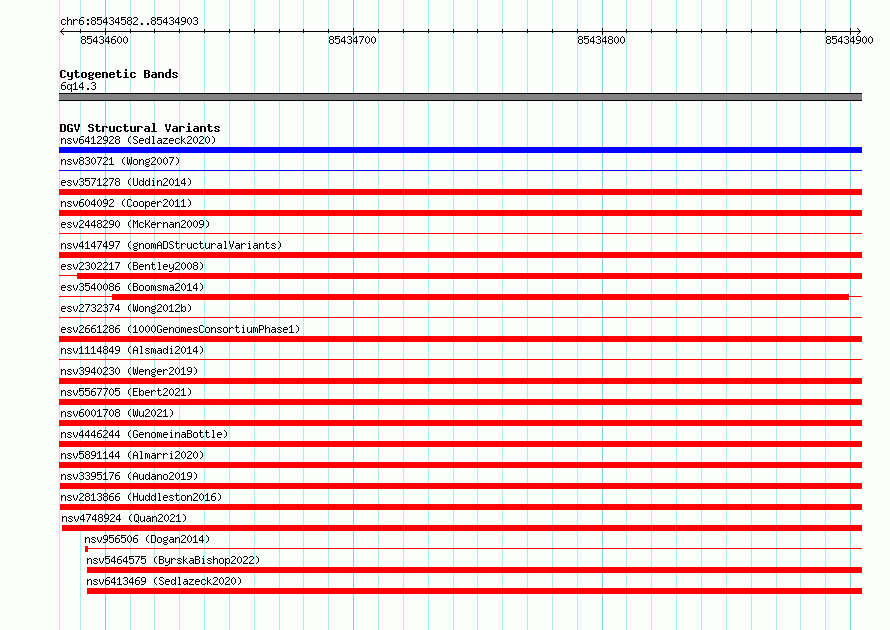Viewport: 890px width, 630px height.
Task: Select nsv4748924 (Quan2021) label
Action: coord(124,518)
